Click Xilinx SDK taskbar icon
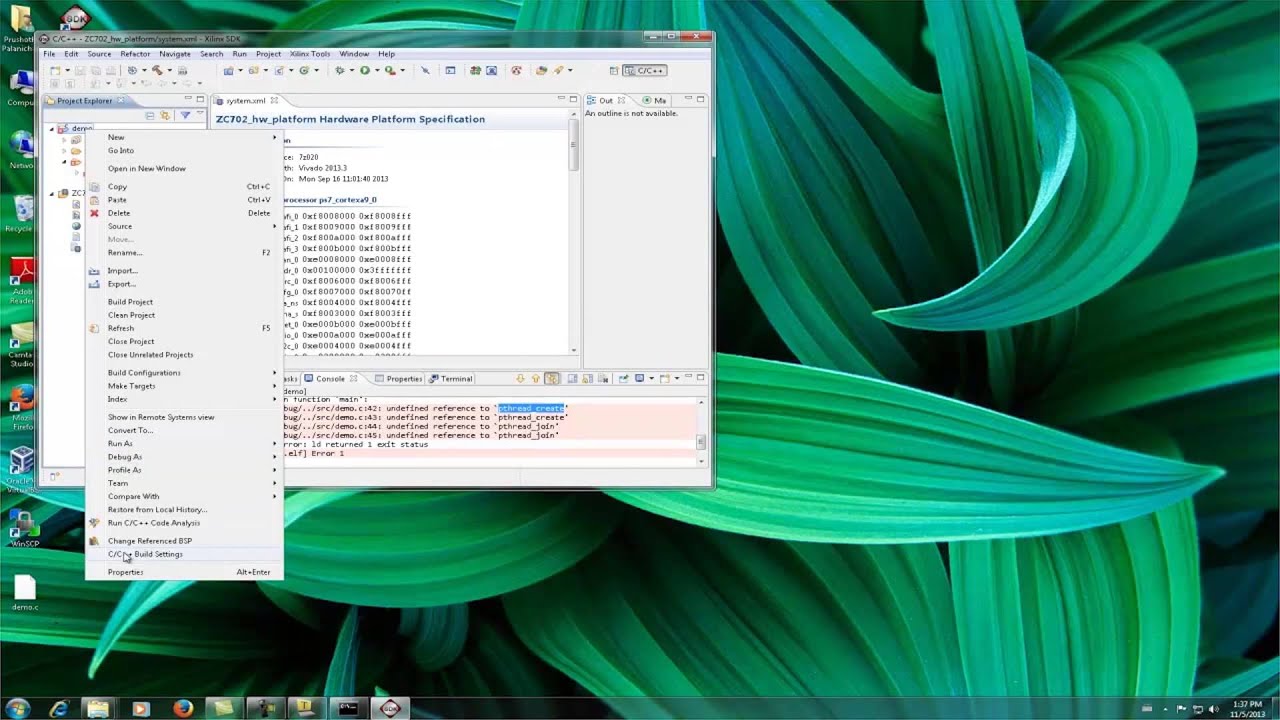Screen dimensions: 1280x720 pyautogui.click(x=389, y=708)
